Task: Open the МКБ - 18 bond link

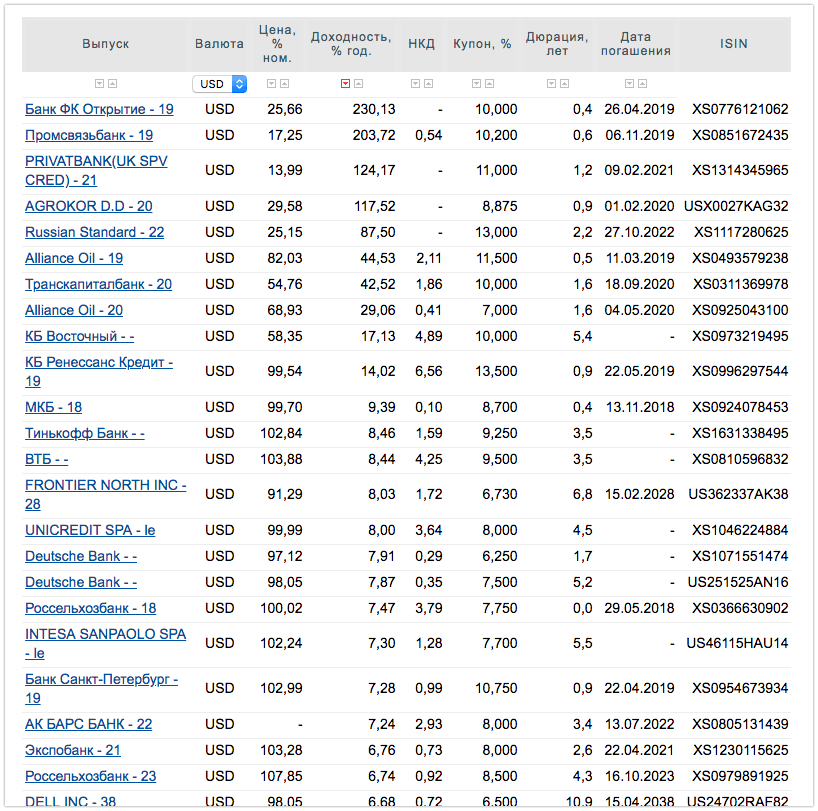Action: (53, 408)
